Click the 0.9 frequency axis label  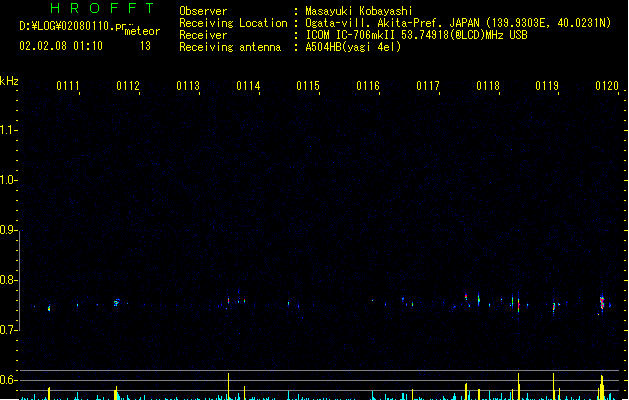click(x=7, y=229)
